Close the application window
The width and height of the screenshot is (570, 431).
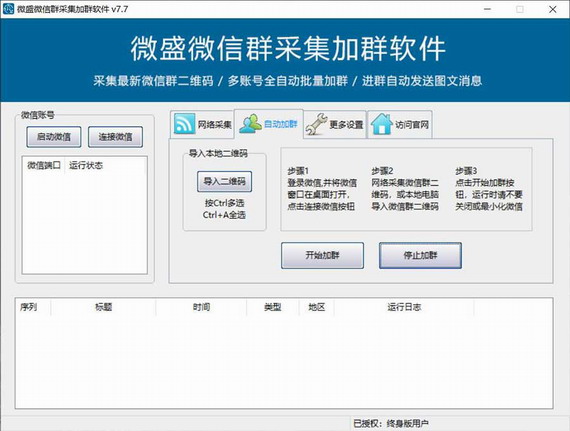[x=553, y=9]
